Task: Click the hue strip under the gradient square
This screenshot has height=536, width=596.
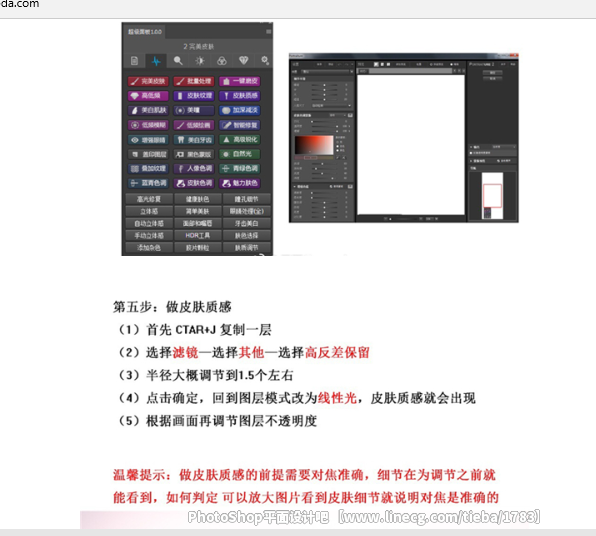Action: [x=314, y=157]
